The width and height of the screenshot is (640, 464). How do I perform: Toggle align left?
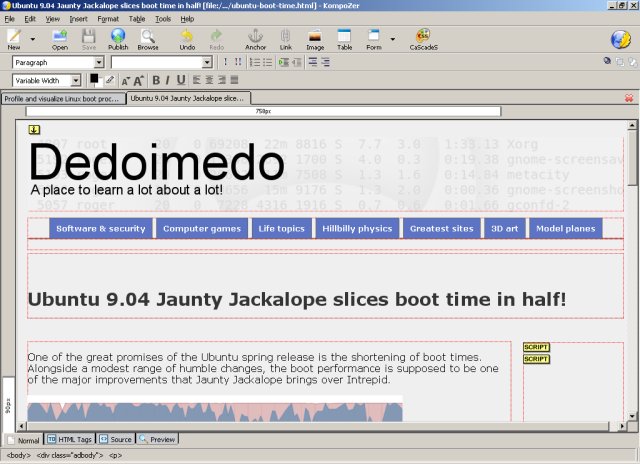pos(197,80)
